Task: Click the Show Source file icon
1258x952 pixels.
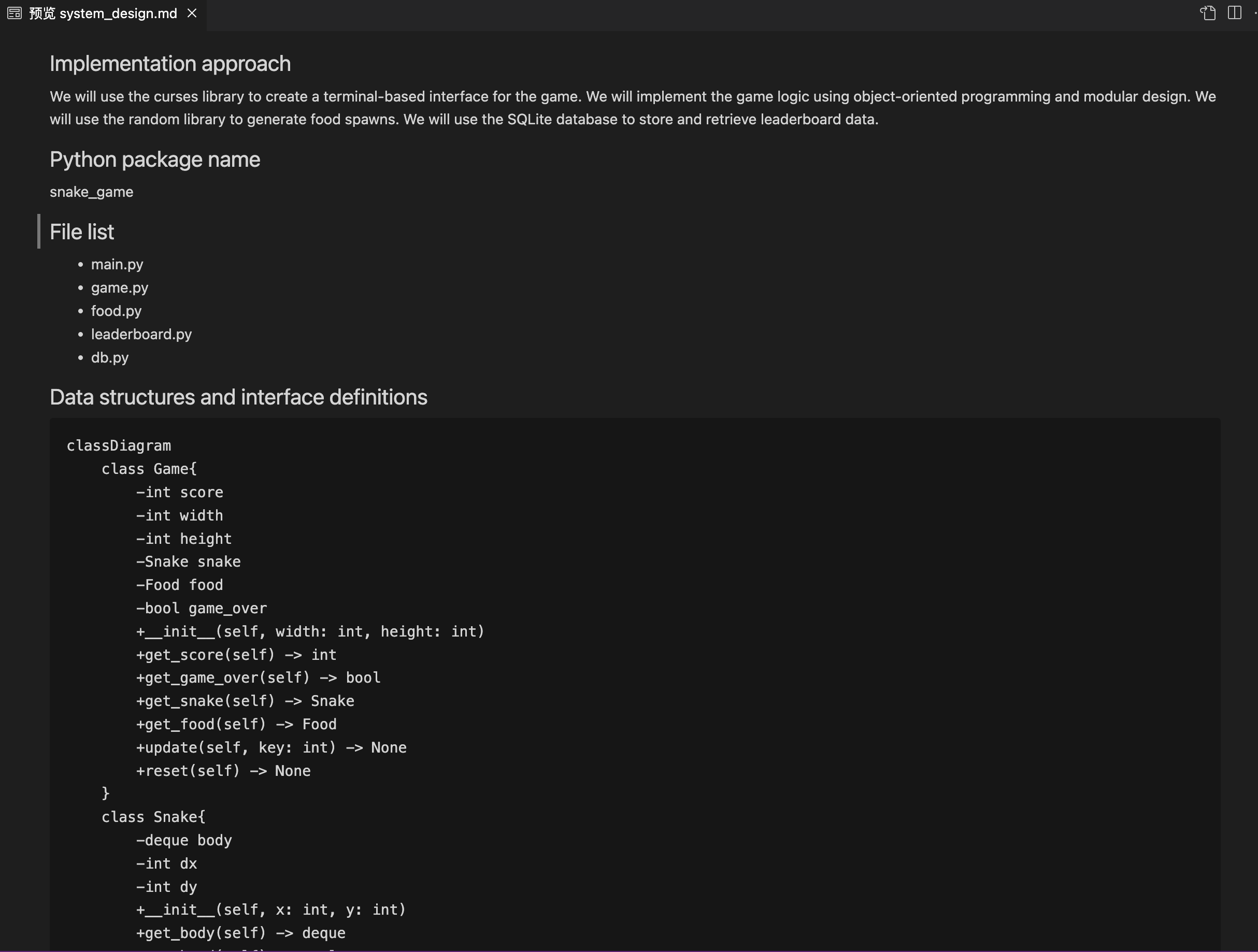Action: click(1208, 12)
